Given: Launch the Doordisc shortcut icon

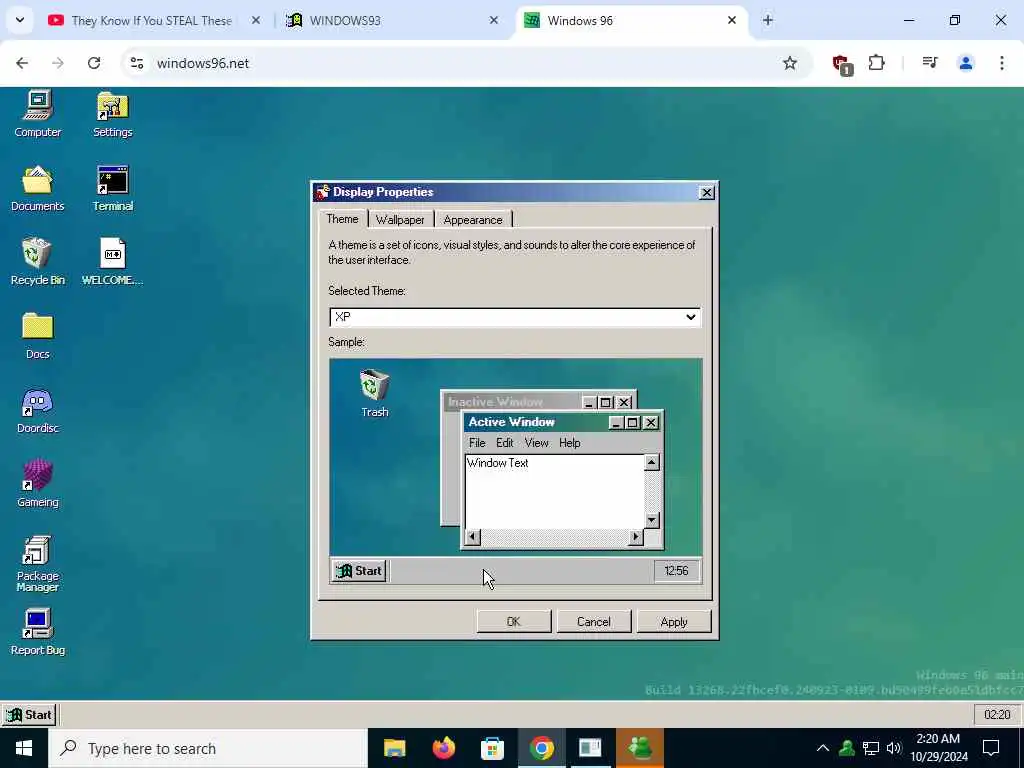Looking at the screenshot, I should click(x=37, y=411).
